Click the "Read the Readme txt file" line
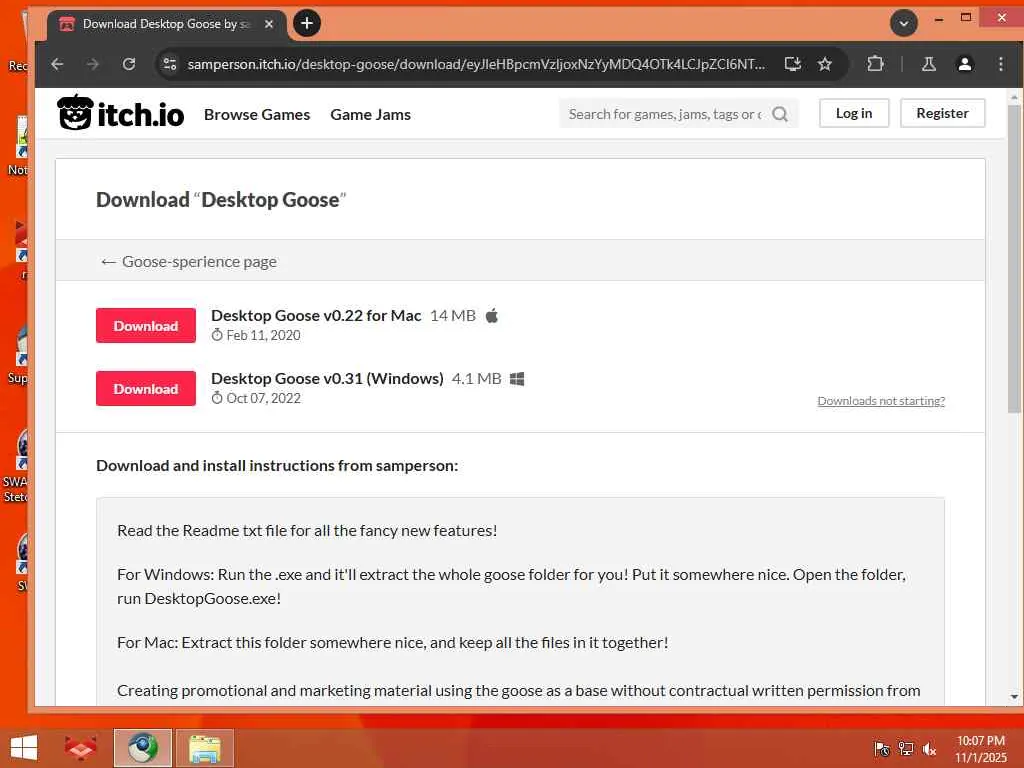This screenshot has width=1024, height=768. coord(307,530)
